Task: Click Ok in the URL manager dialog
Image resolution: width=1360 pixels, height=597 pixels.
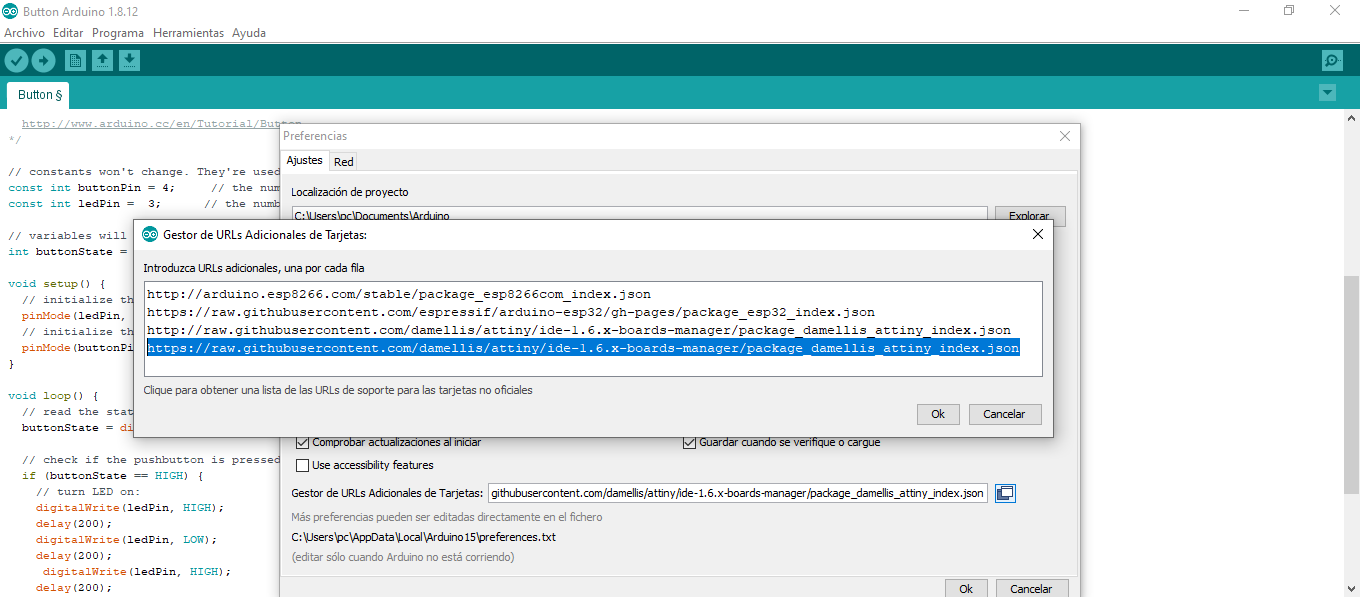Action: point(938,414)
